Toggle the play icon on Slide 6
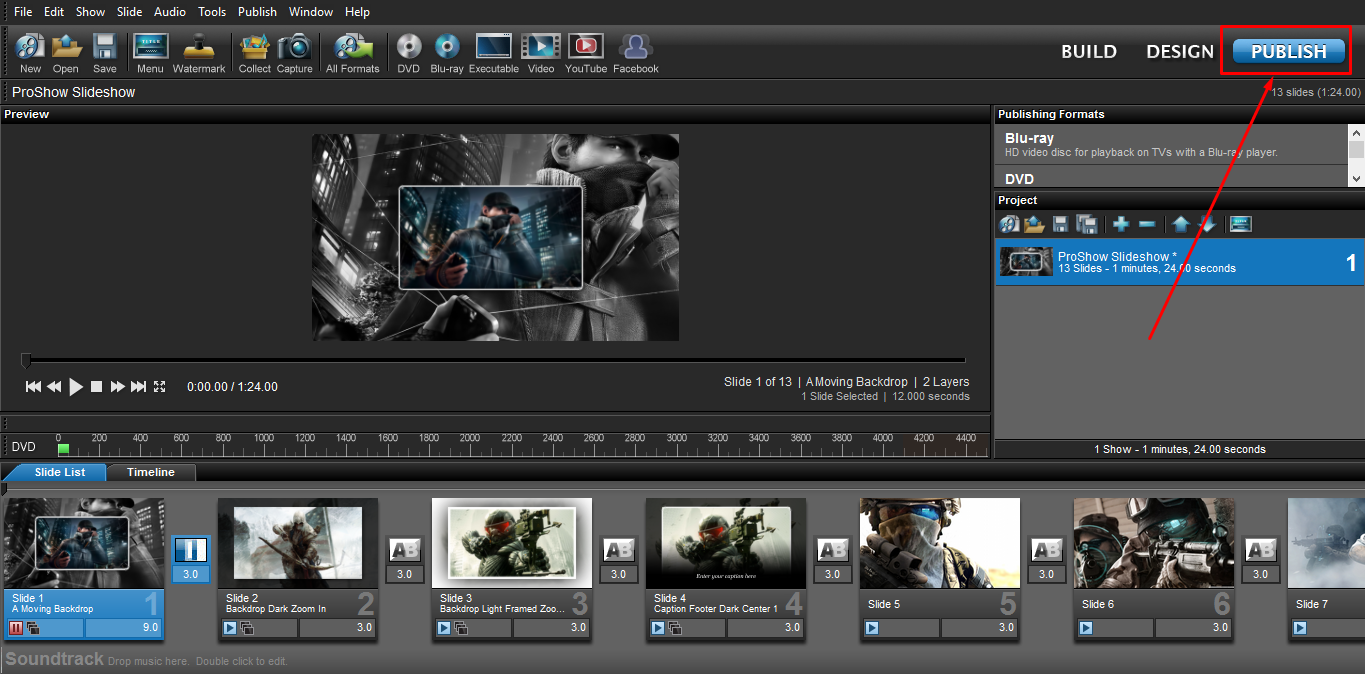Viewport: 1365px width, 674px height. click(x=1086, y=628)
